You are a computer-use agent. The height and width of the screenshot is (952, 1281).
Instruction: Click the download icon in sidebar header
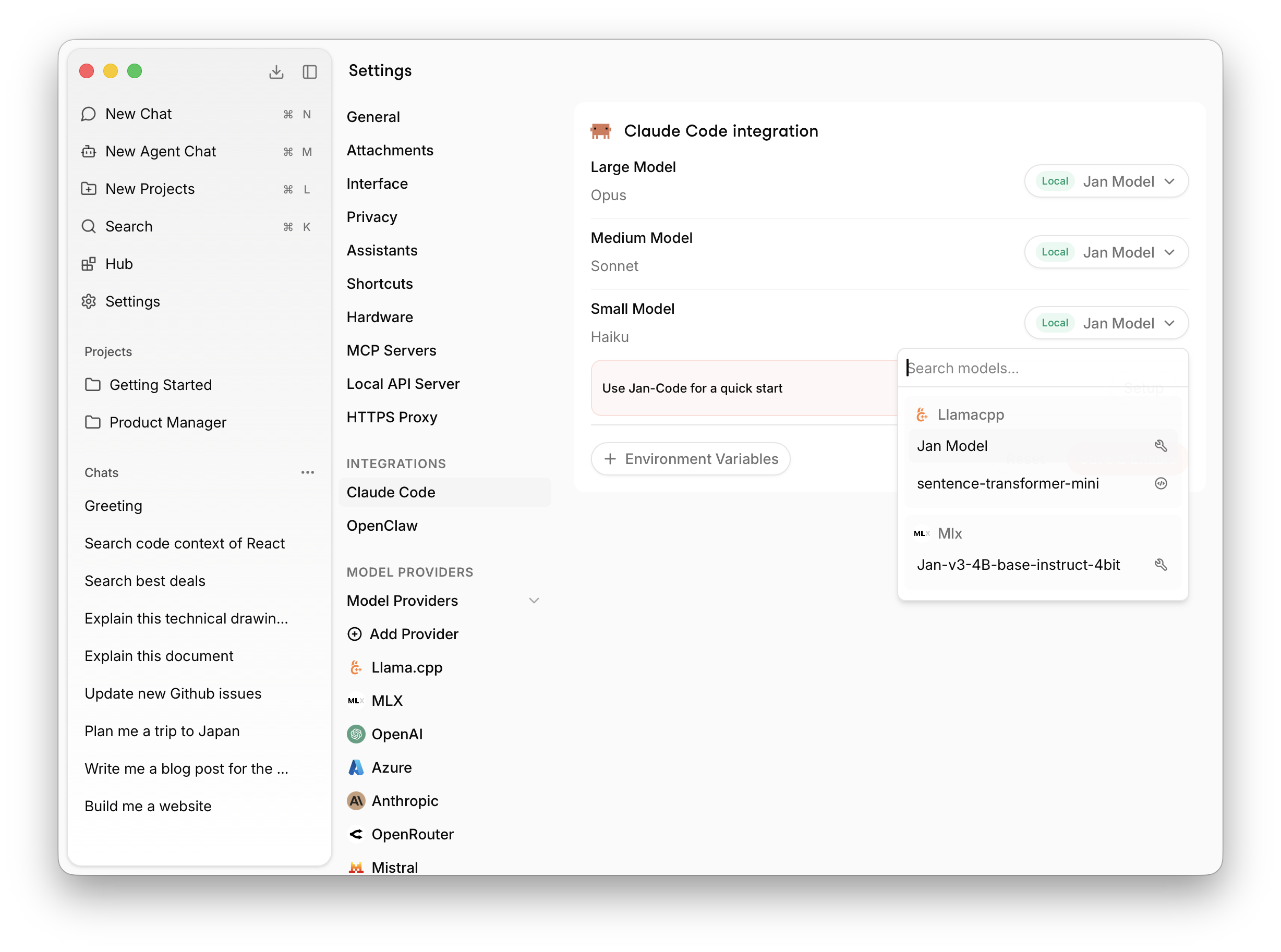click(x=276, y=71)
